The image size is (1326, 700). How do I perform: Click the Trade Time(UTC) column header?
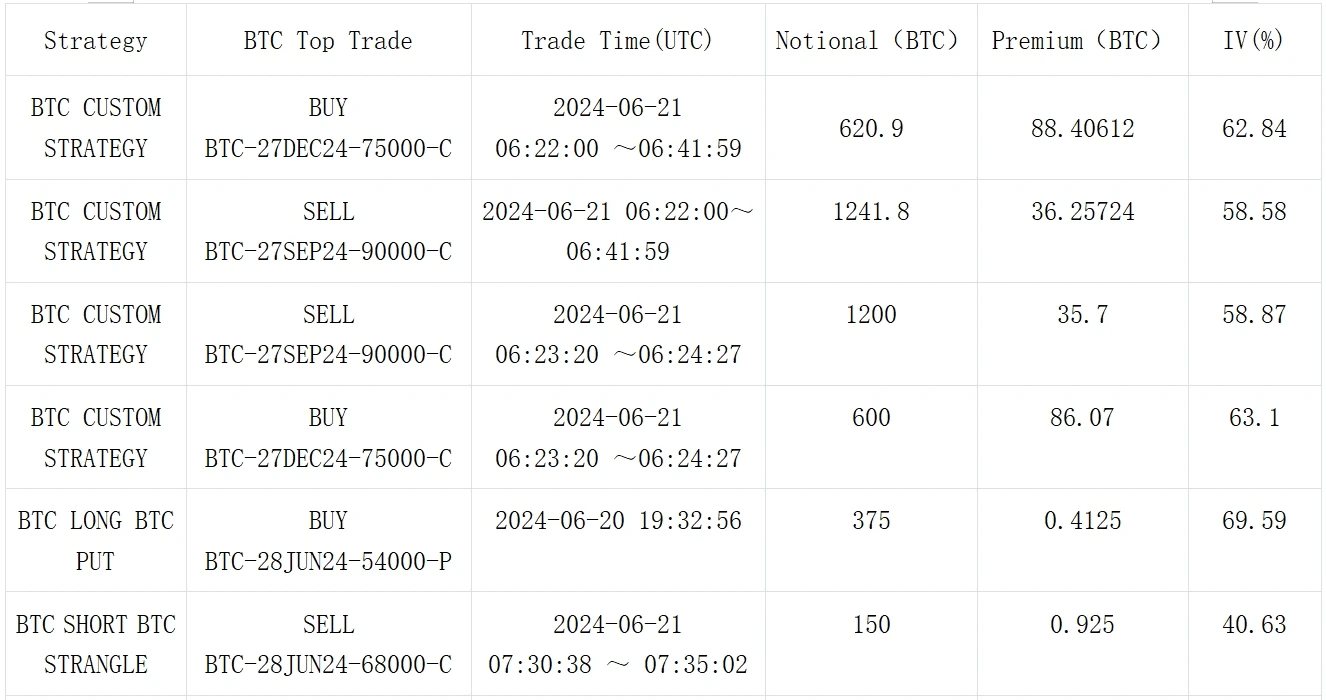tap(617, 41)
